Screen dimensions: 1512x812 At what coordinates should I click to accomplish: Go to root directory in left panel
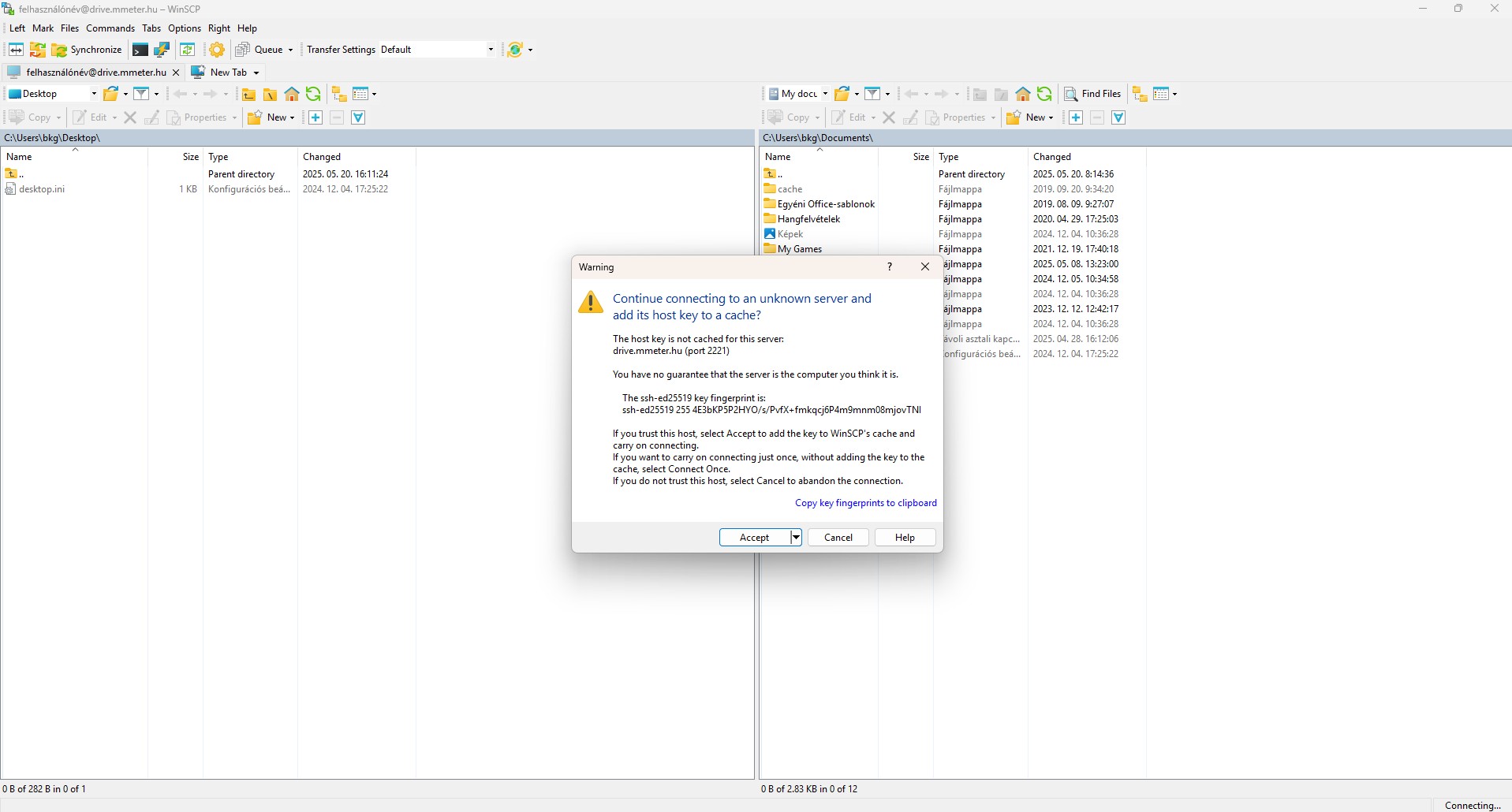pyautogui.click(x=270, y=94)
